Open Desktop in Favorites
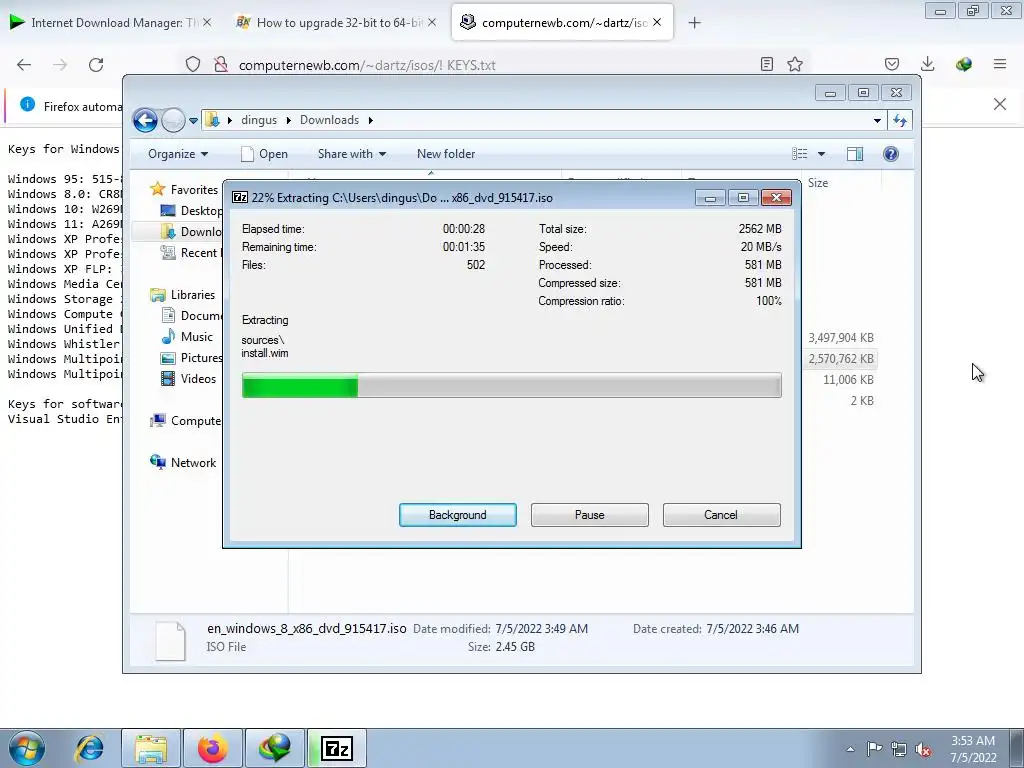The width and height of the screenshot is (1024, 768). (191, 210)
